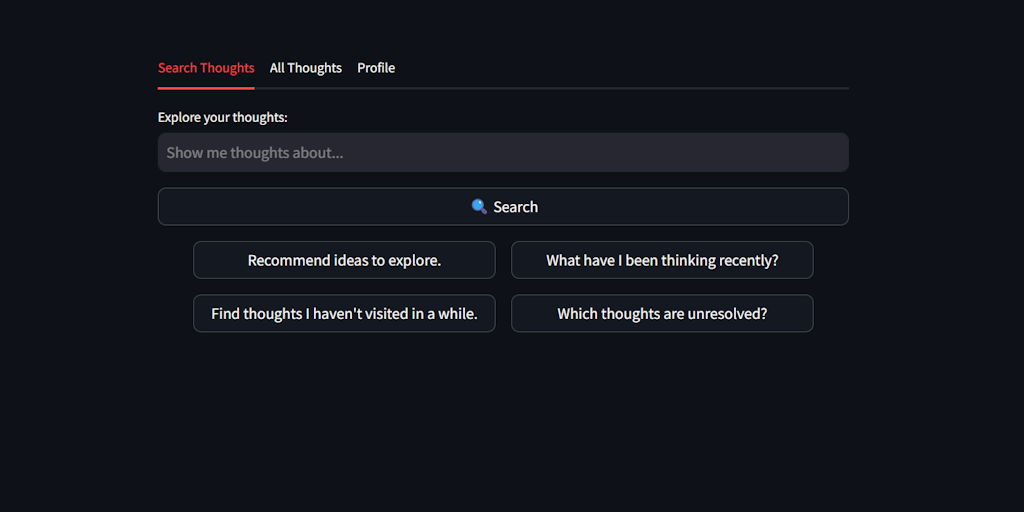Screen dimensions: 1024x512
Task: Select the Search Thoughts tab
Action: [x=206, y=68]
